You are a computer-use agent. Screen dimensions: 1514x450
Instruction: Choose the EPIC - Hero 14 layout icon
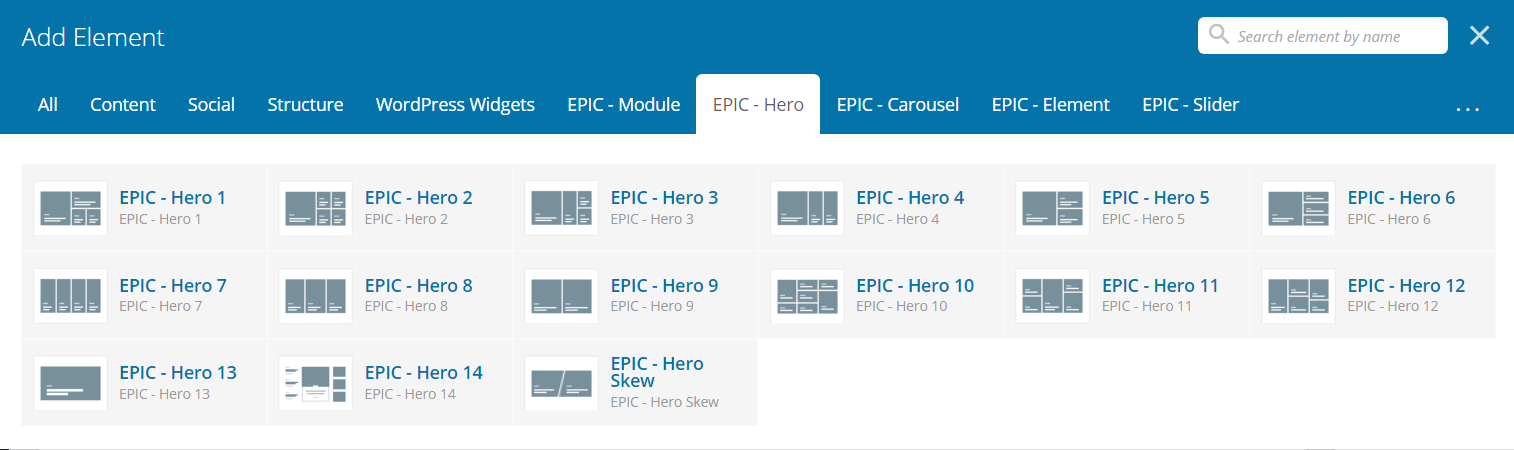click(316, 383)
